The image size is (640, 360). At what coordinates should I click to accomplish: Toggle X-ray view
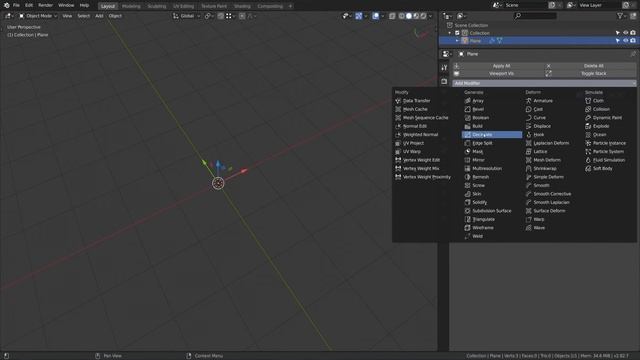pos(392,16)
